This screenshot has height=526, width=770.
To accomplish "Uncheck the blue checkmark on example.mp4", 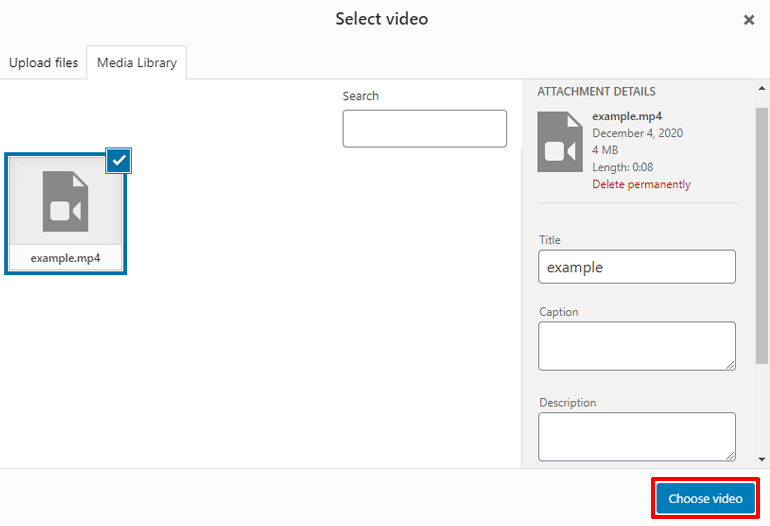I will pyautogui.click(x=119, y=160).
